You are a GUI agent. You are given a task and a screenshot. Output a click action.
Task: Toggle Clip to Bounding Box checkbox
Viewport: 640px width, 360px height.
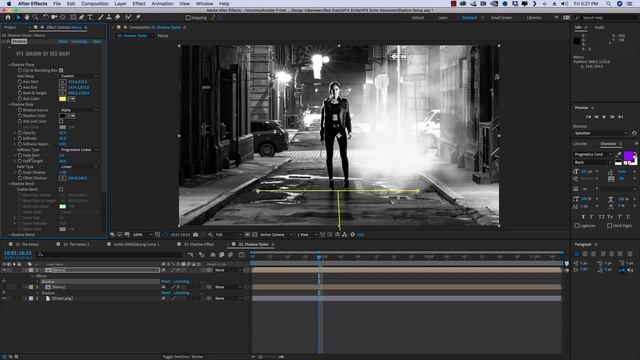61,70
